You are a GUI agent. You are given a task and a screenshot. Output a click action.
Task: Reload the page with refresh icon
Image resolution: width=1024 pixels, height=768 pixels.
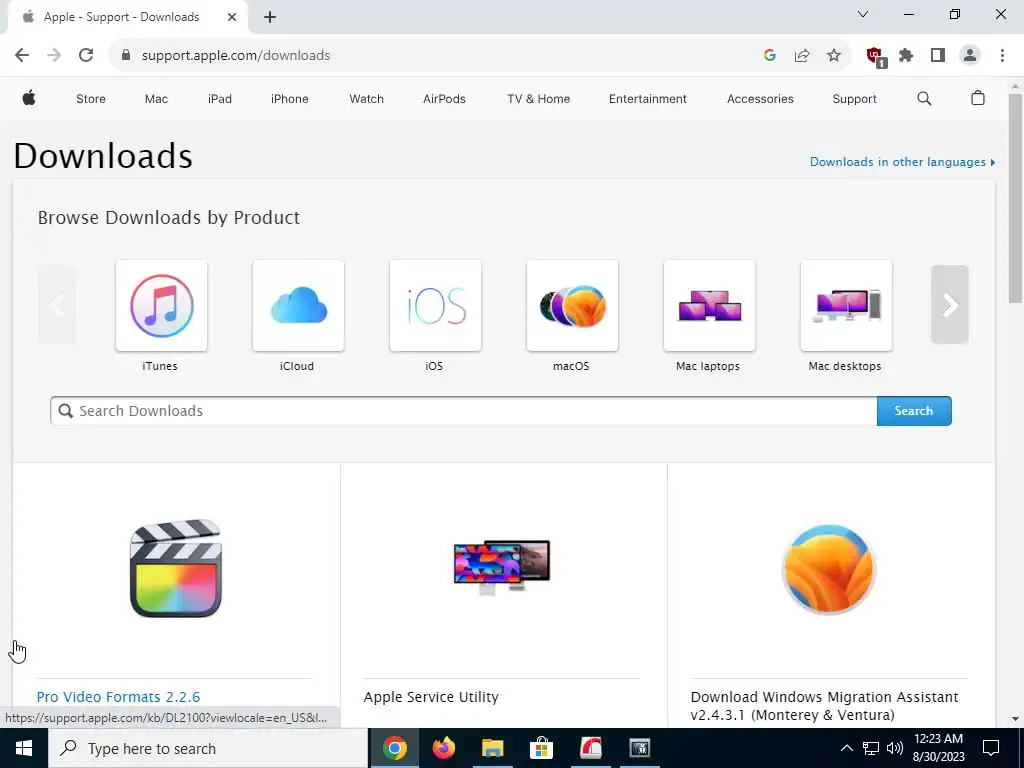pos(86,56)
